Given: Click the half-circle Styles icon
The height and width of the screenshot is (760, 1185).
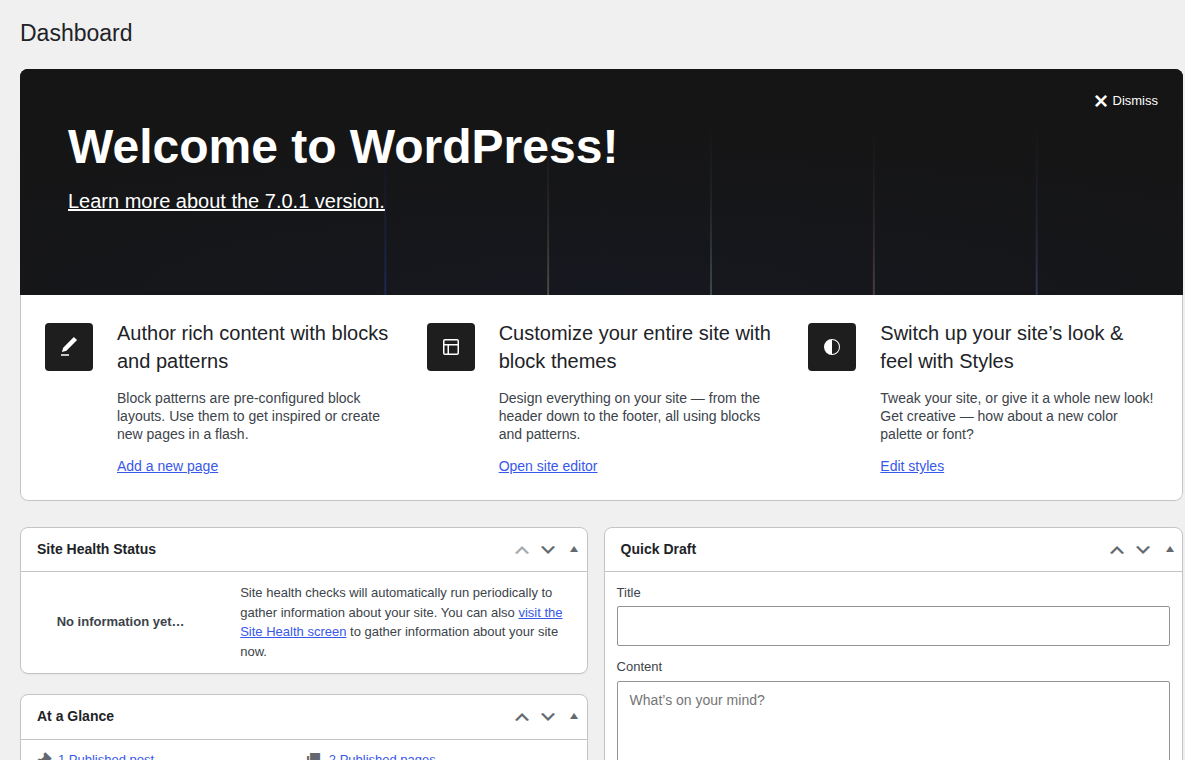Looking at the screenshot, I should 831,347.
